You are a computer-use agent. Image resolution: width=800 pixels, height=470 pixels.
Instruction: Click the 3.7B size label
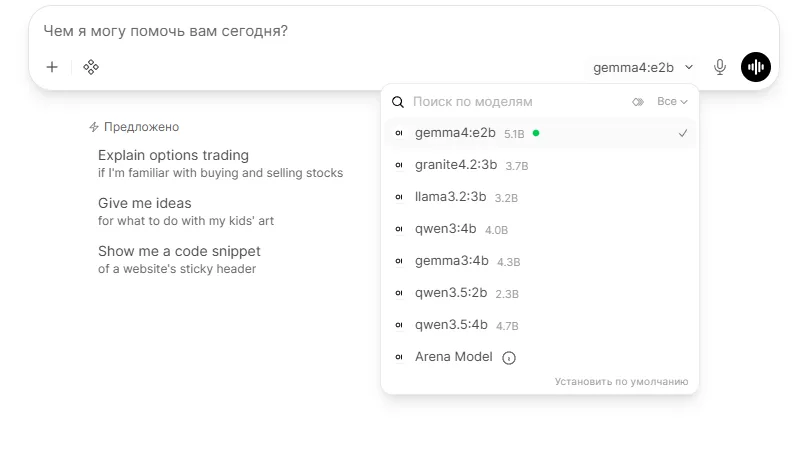pyautogui.click(x=517, y=166)
